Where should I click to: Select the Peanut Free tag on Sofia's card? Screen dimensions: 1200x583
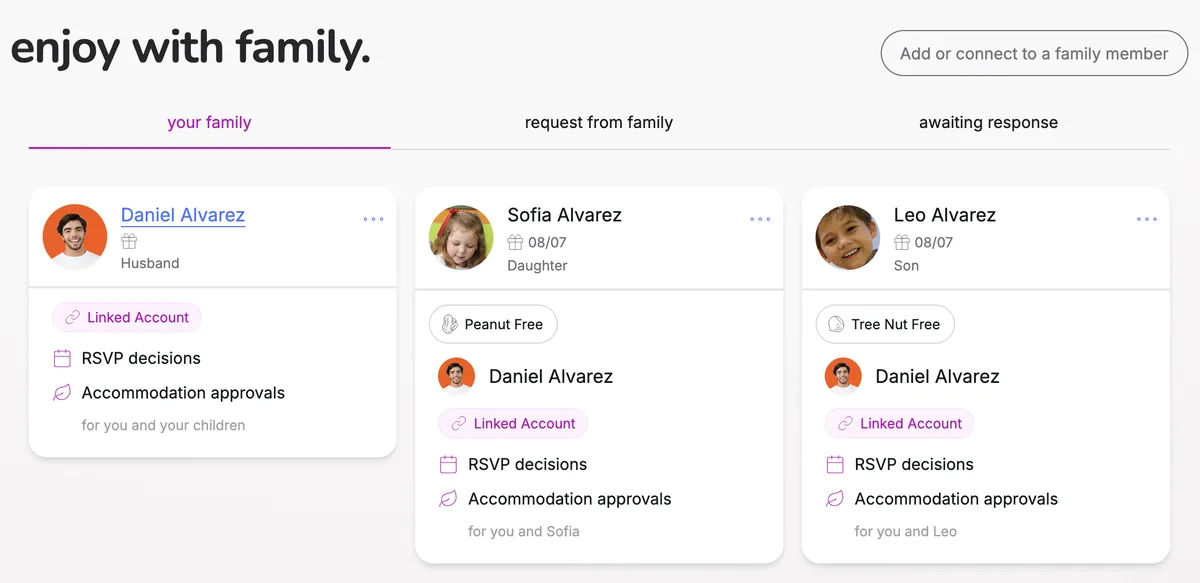(x=493, y=324)
